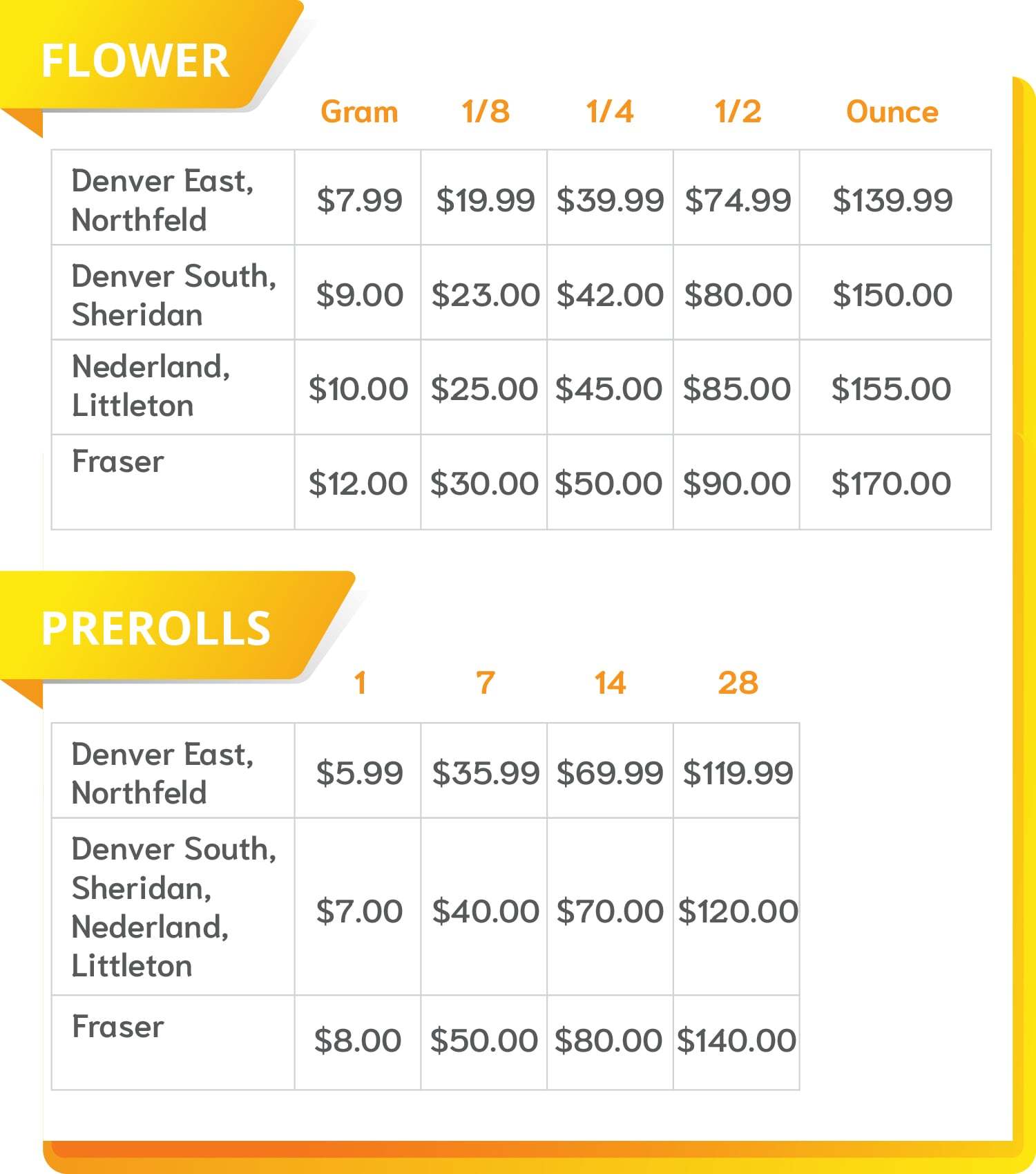This screenshot has height=1174, width=1036.
Task: Click Nederland, Littleton flower row label
Action: [151, 386]
